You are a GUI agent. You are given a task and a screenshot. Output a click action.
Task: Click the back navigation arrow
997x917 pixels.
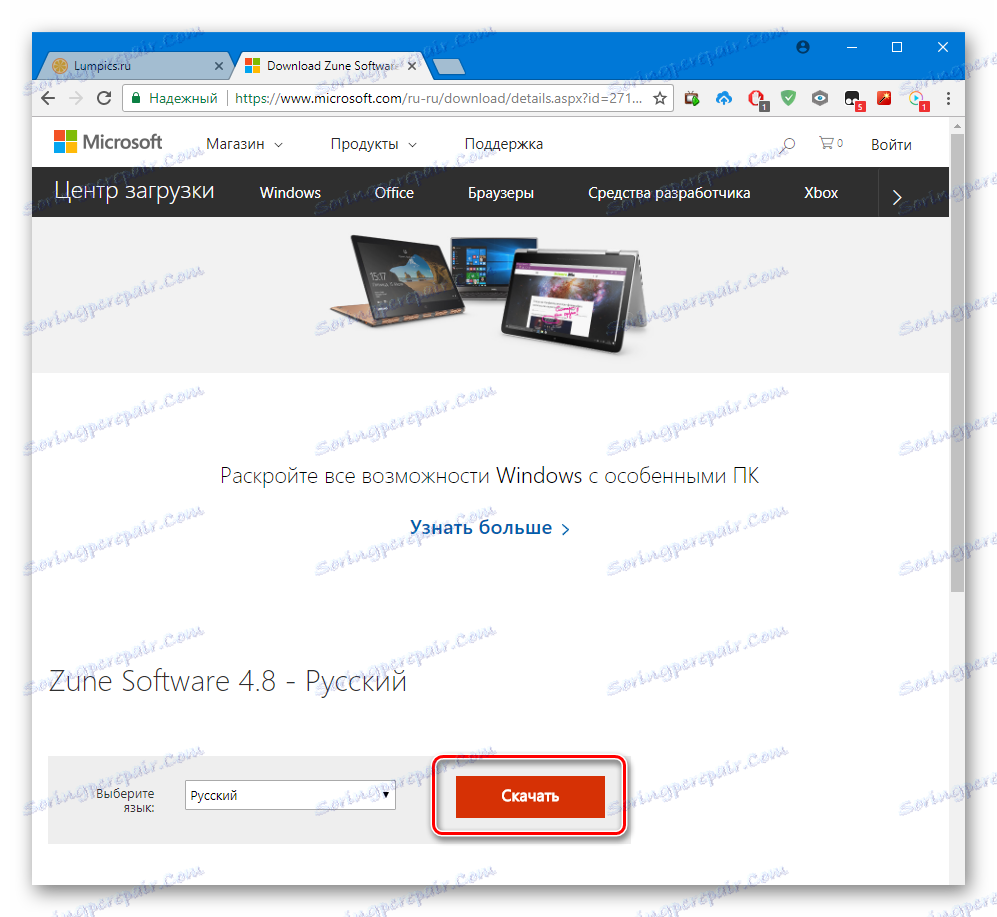point(48,99)
